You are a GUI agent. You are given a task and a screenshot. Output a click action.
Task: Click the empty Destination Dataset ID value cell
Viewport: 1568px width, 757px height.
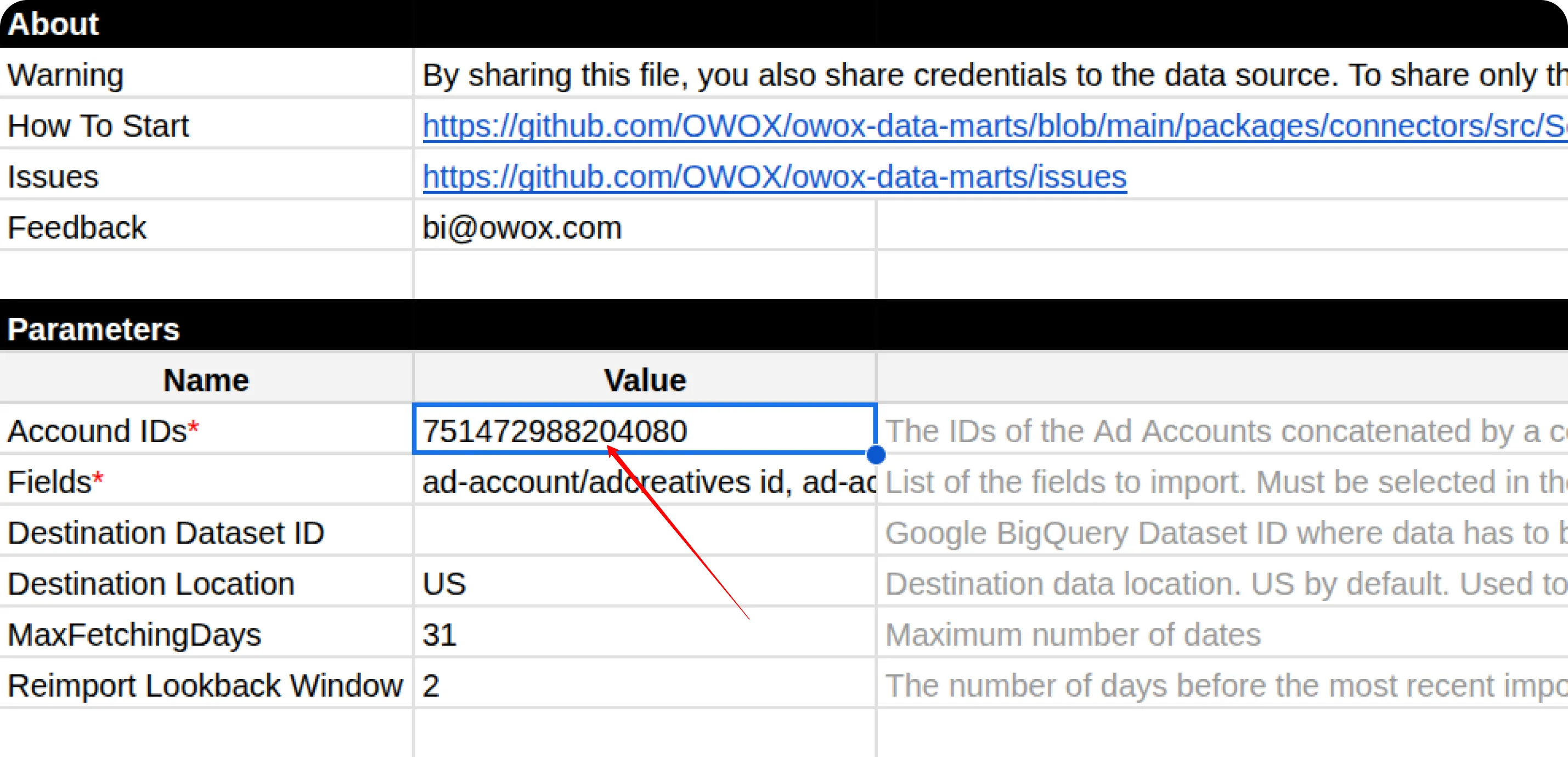[644, 533]
